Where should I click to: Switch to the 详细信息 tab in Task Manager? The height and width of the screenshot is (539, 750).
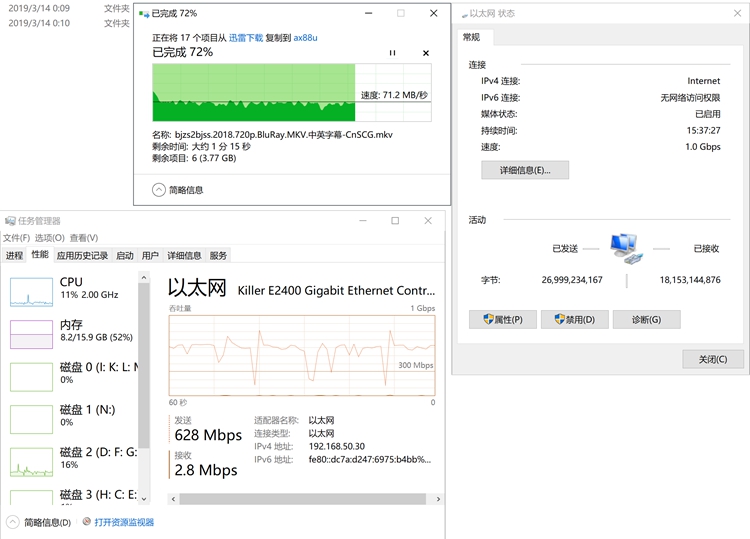click(184, 255)
